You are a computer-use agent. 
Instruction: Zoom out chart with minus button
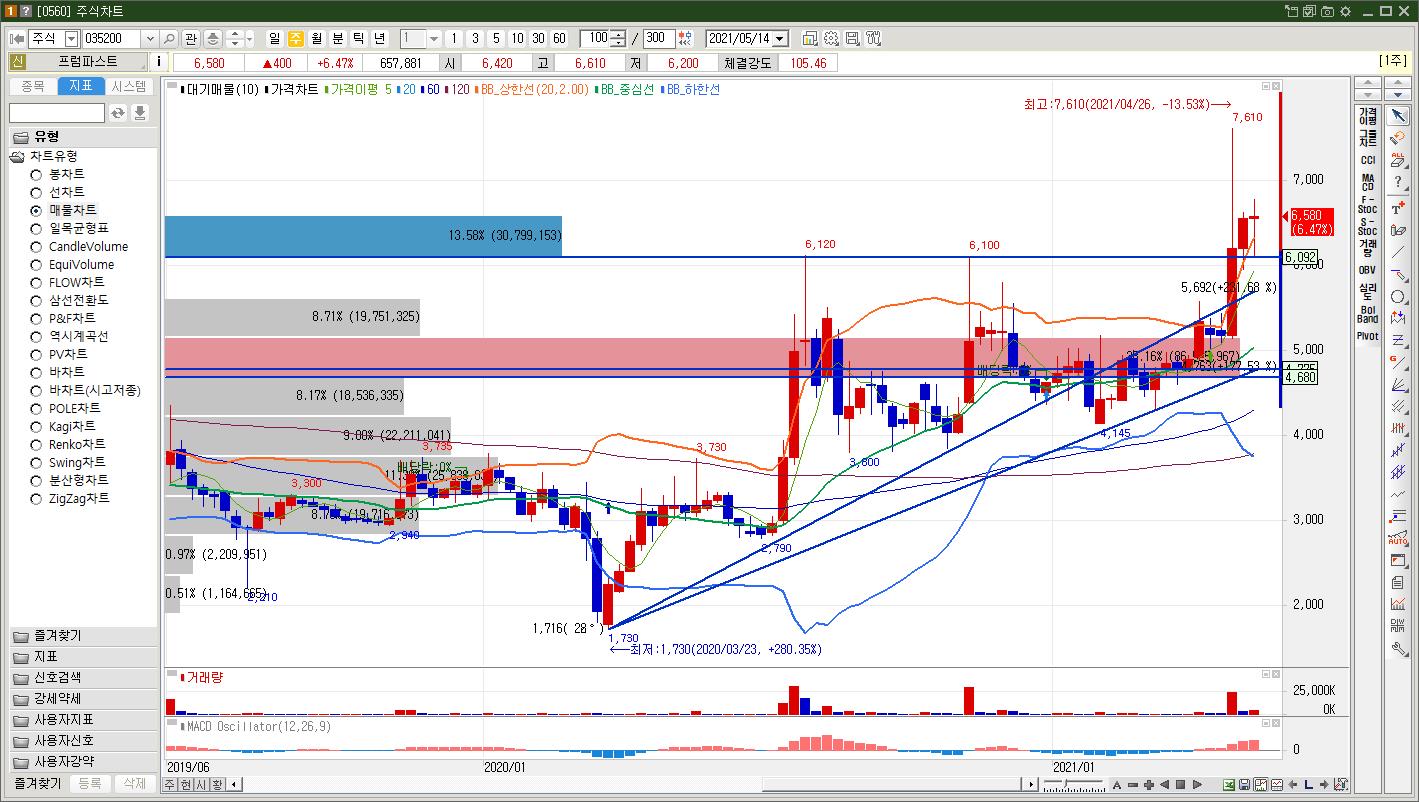tap(1134, 784)
